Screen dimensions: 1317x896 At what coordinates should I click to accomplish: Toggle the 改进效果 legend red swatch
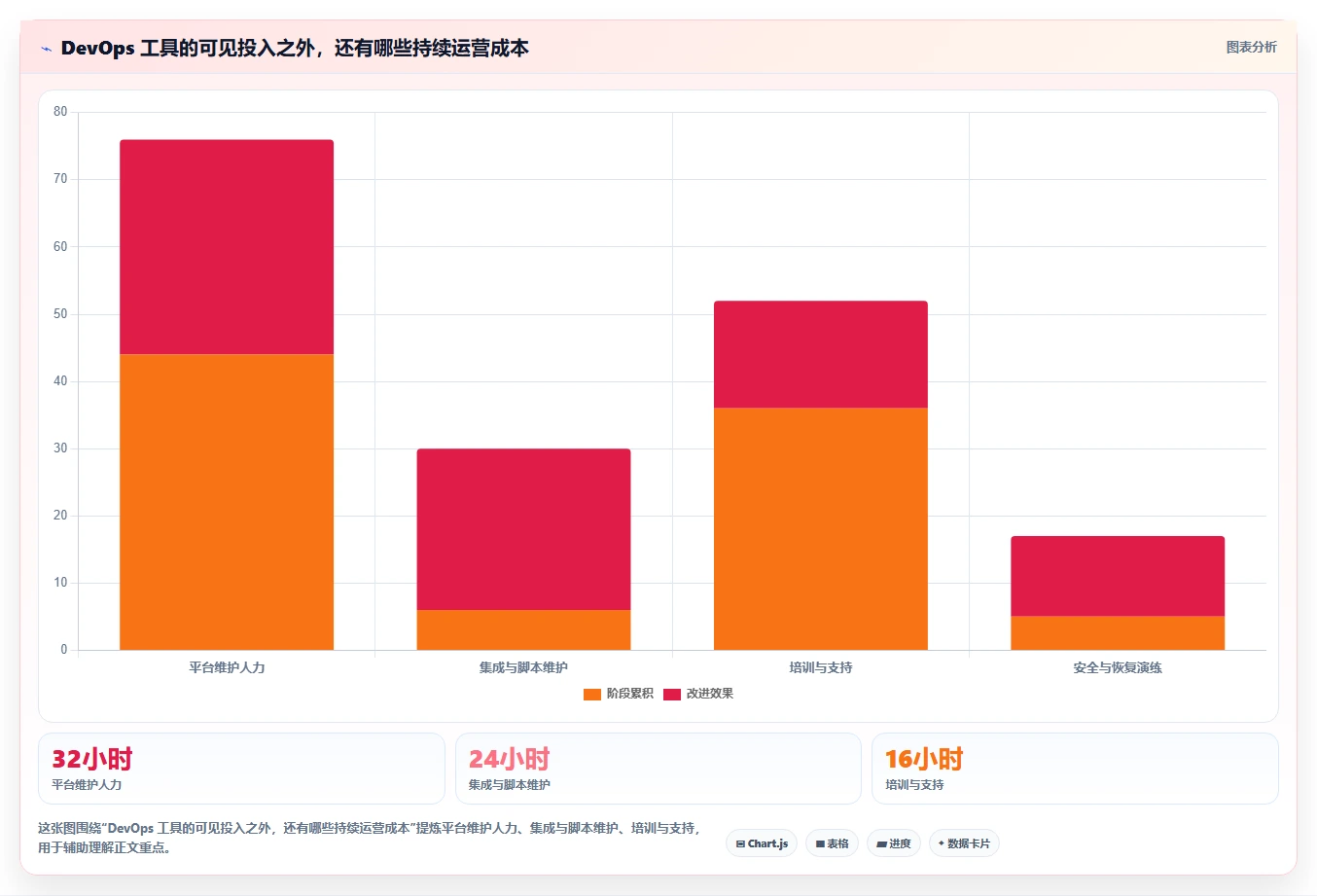672,694
